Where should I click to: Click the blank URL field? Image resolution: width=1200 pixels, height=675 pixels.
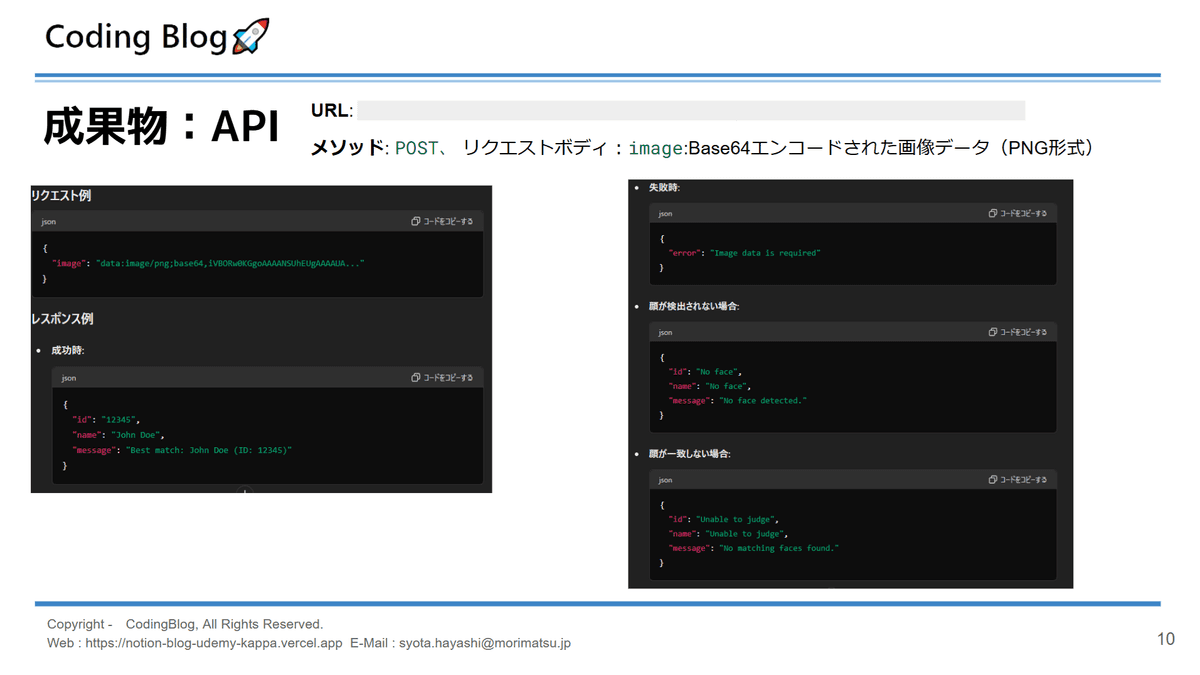click(690, 110)
